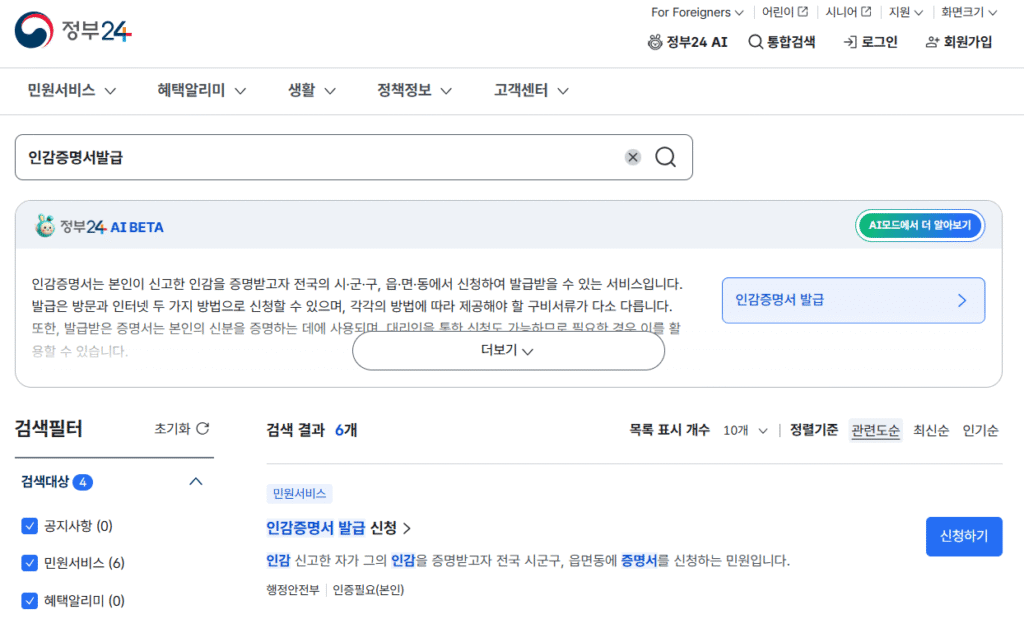The width and height of the screenshot is (1024, 619).
Task: Sort results by 최신순
Action: click(x=931, y=431)
